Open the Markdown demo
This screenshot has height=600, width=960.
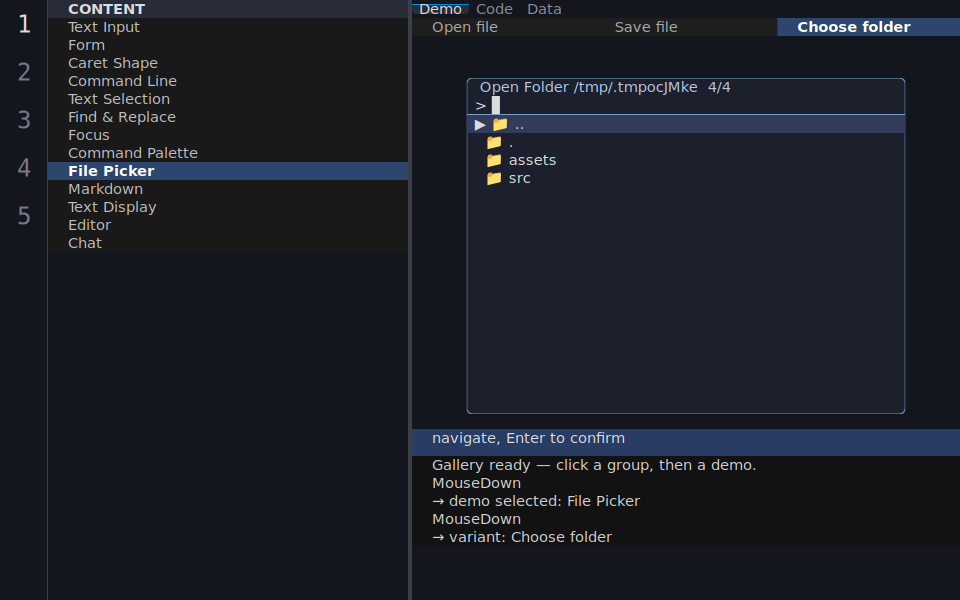click(228, 189)
